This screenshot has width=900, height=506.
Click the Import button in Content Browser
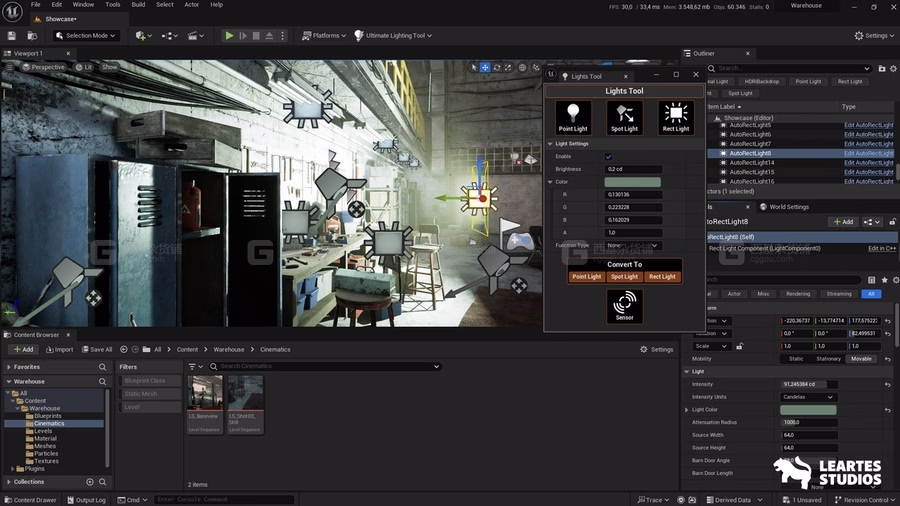coord(60,349)
